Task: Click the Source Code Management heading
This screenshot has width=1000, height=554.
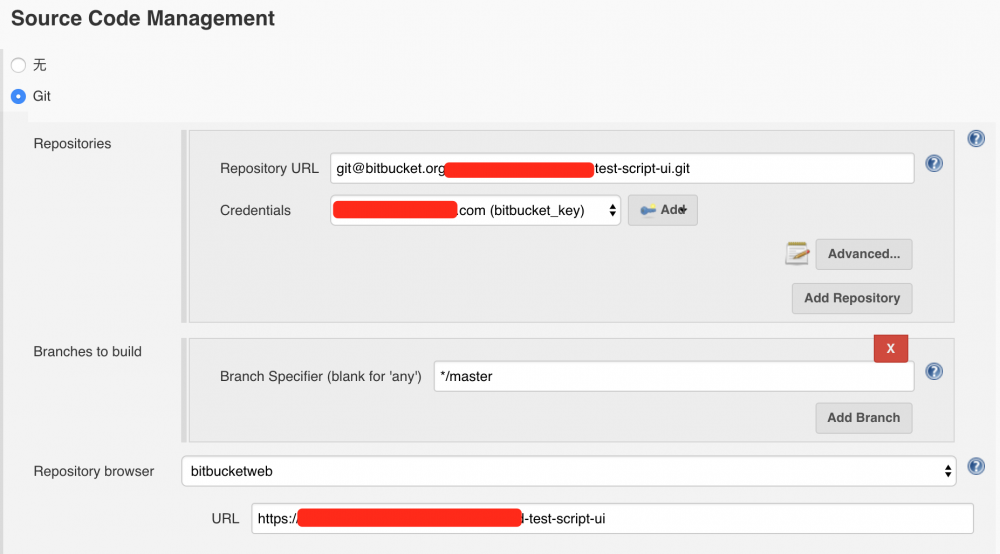Action: [143, 19]
